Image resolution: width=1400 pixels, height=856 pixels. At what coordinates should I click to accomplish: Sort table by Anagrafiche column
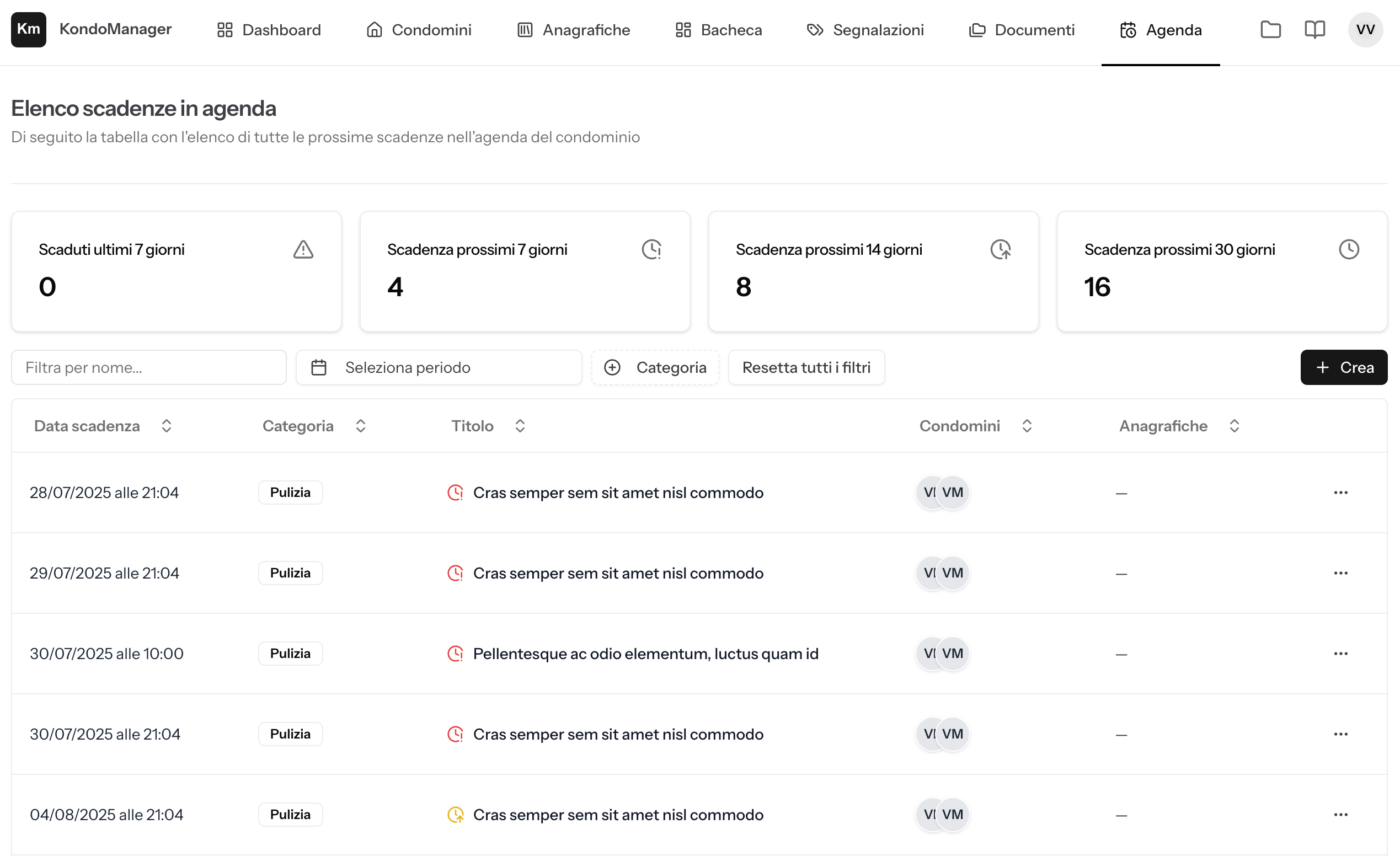pos(1179,426)
